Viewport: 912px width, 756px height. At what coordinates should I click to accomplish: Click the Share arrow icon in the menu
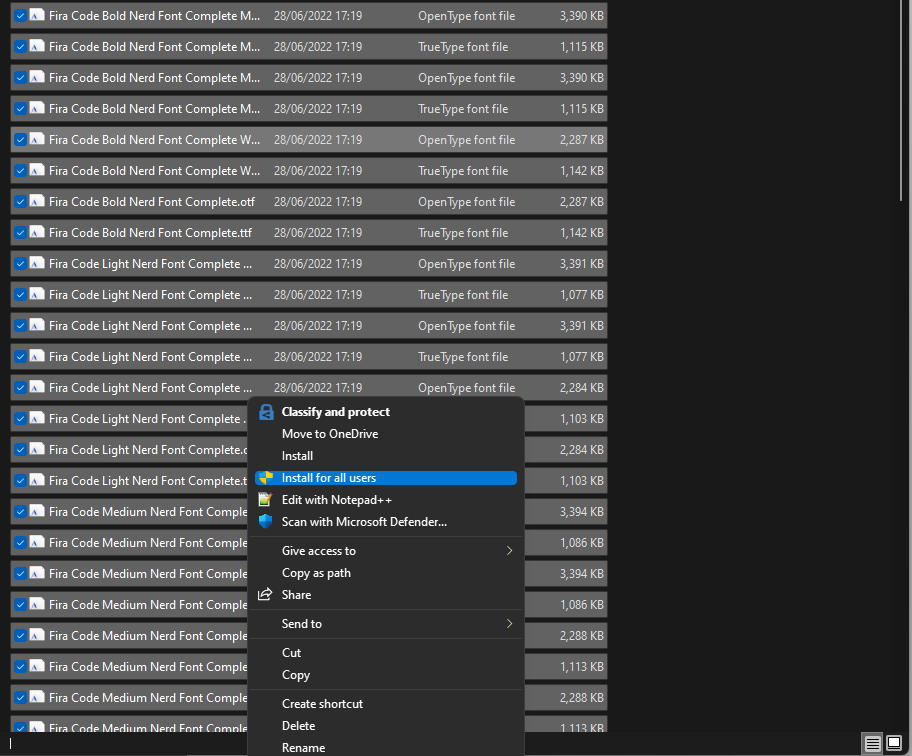(265, 594)
